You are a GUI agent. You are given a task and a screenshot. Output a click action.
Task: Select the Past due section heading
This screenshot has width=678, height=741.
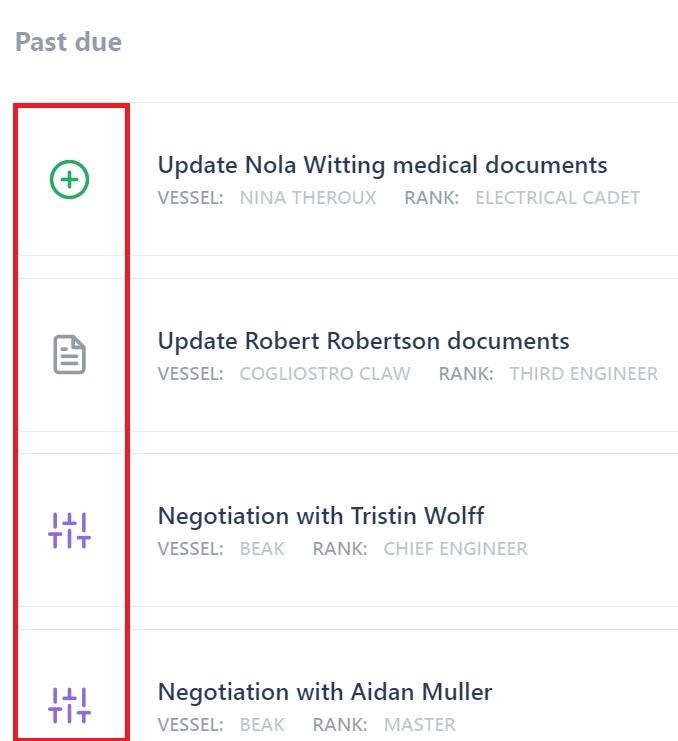tap(68, 42)
